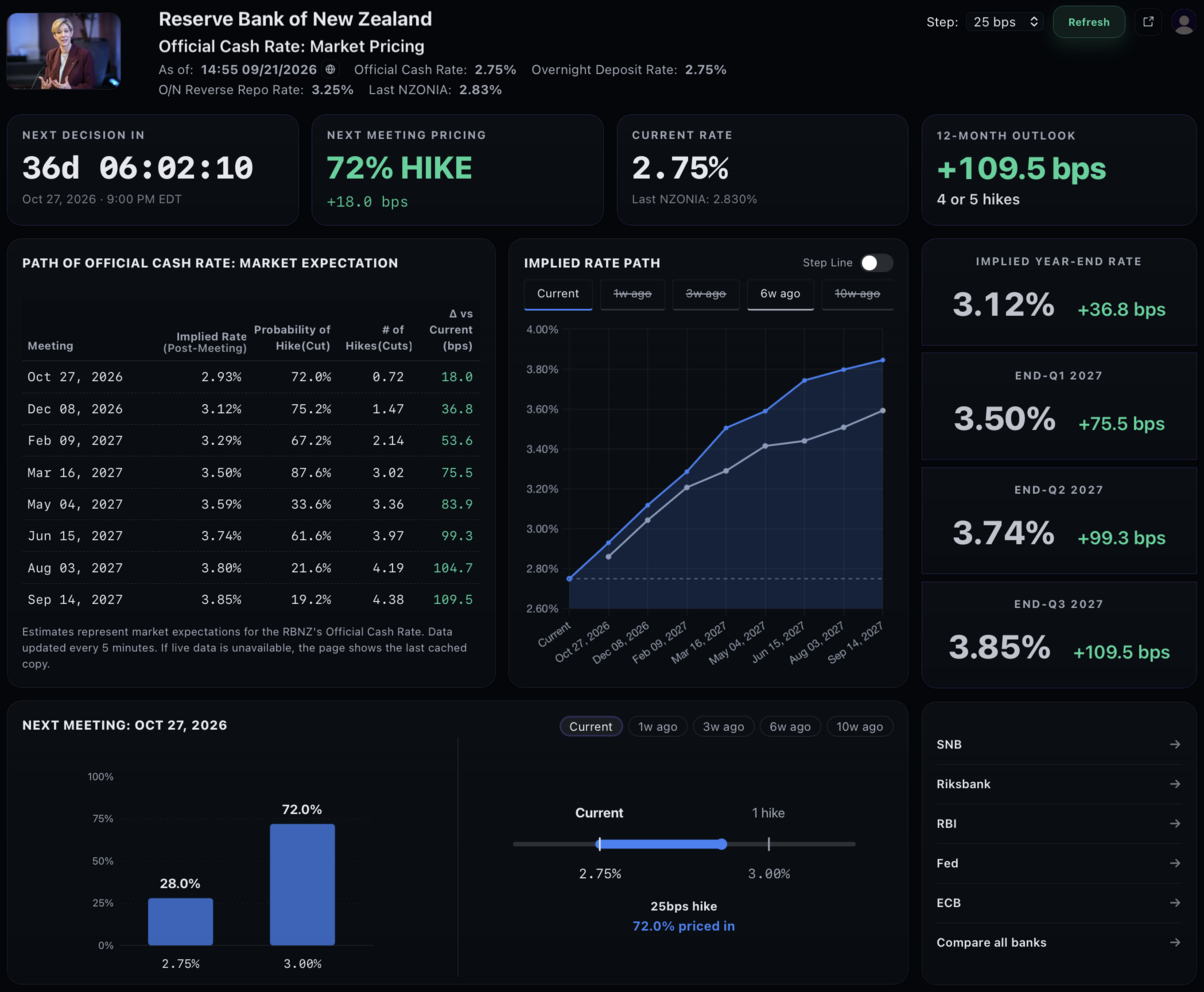The image size is (1204, 992).
Task: Select 10w ago in Next Meeting panel
Action: 860,727
